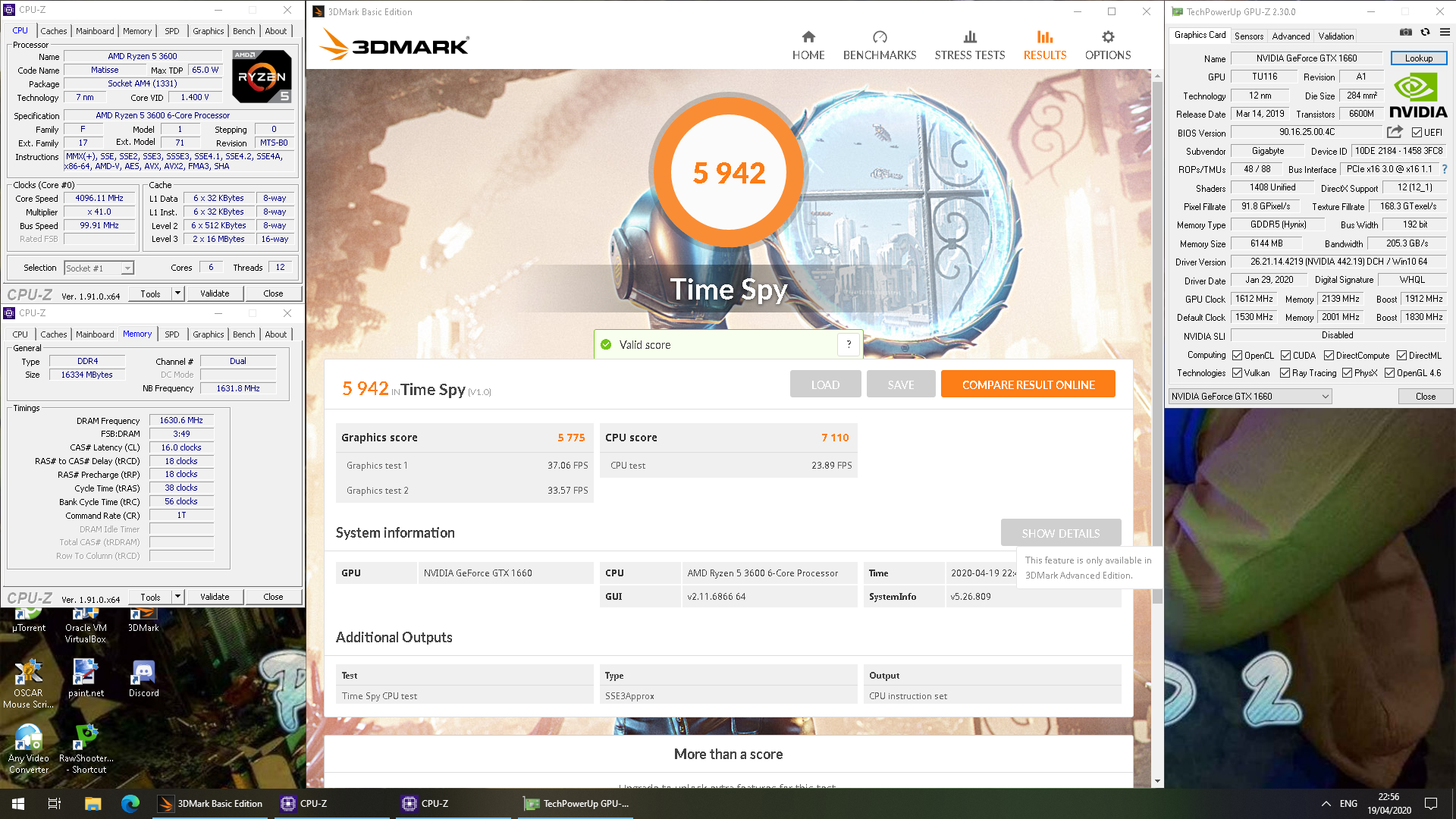Open the 3DMark Home section

[808, 46]
